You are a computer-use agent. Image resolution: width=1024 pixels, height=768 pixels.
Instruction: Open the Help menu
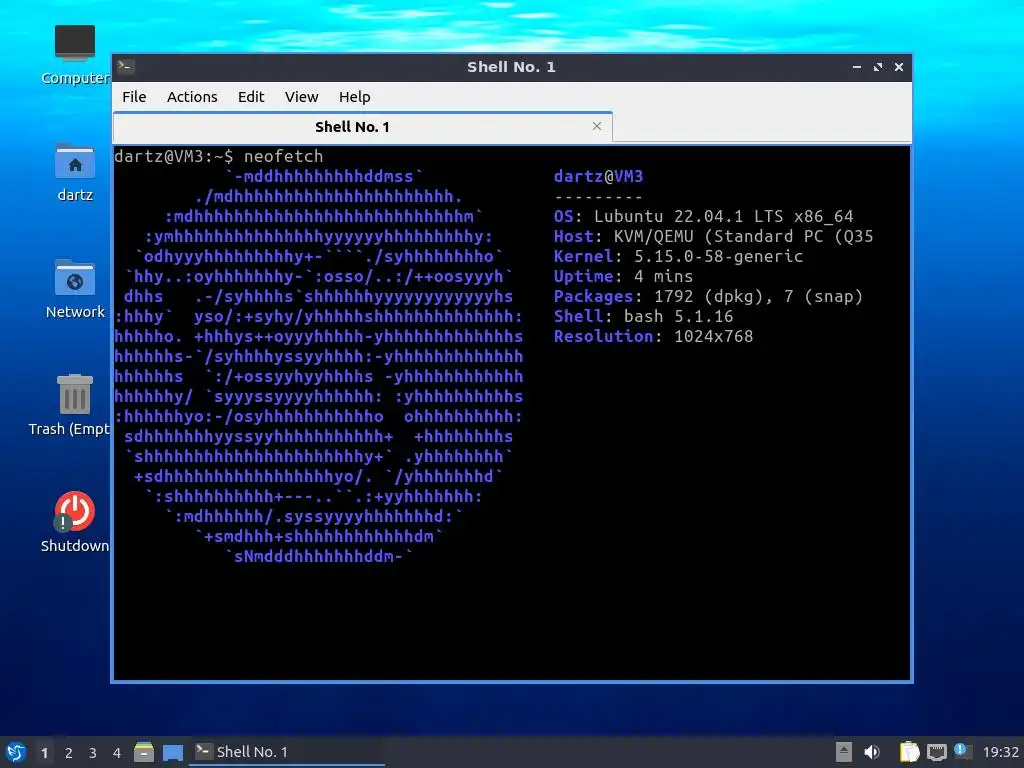355,97
